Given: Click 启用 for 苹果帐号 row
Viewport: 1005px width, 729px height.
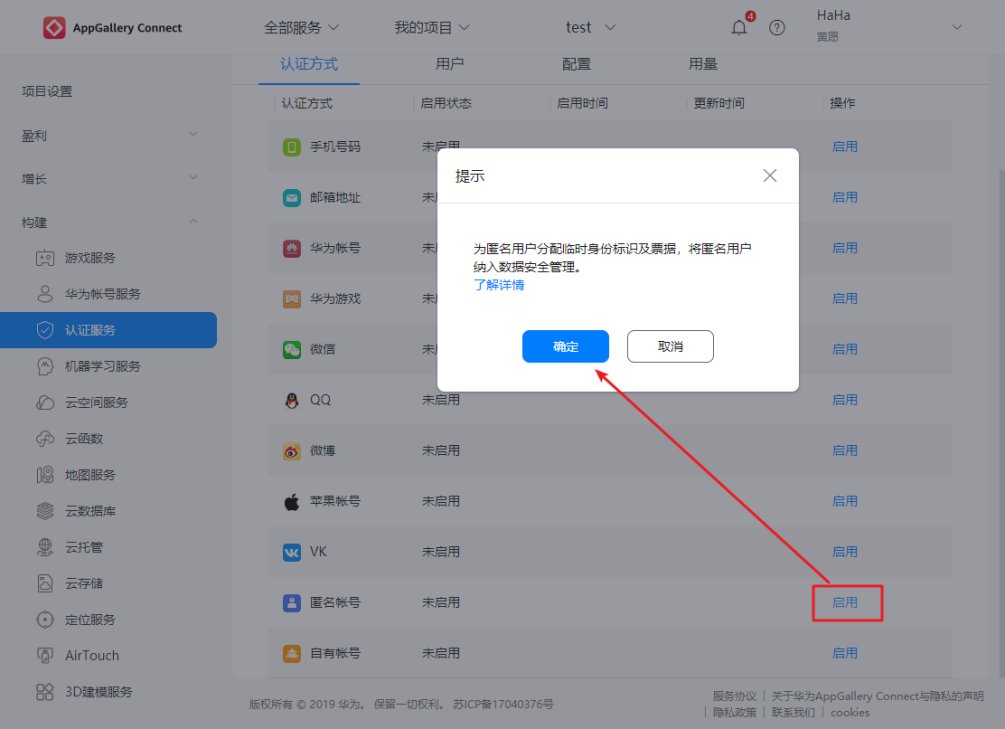Looking at the screenshot, I should 844,501.
